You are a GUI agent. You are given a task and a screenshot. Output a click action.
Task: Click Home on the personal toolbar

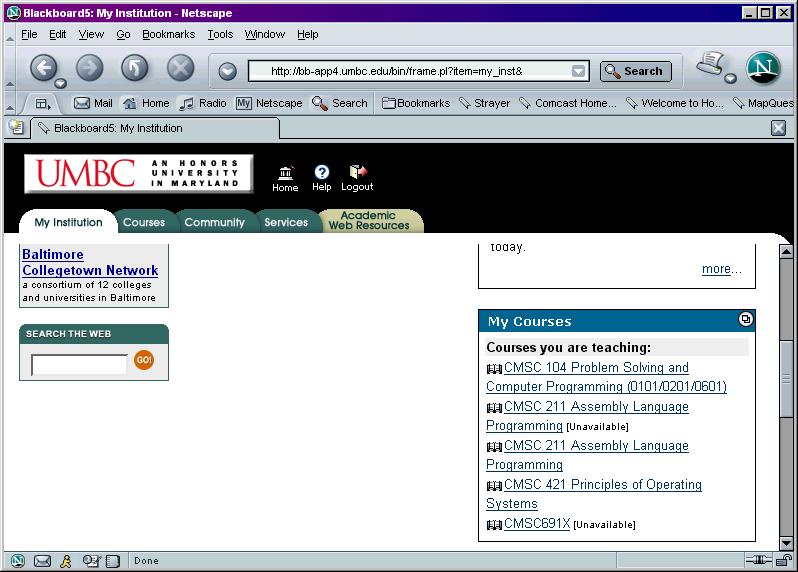tap(146, 103)
